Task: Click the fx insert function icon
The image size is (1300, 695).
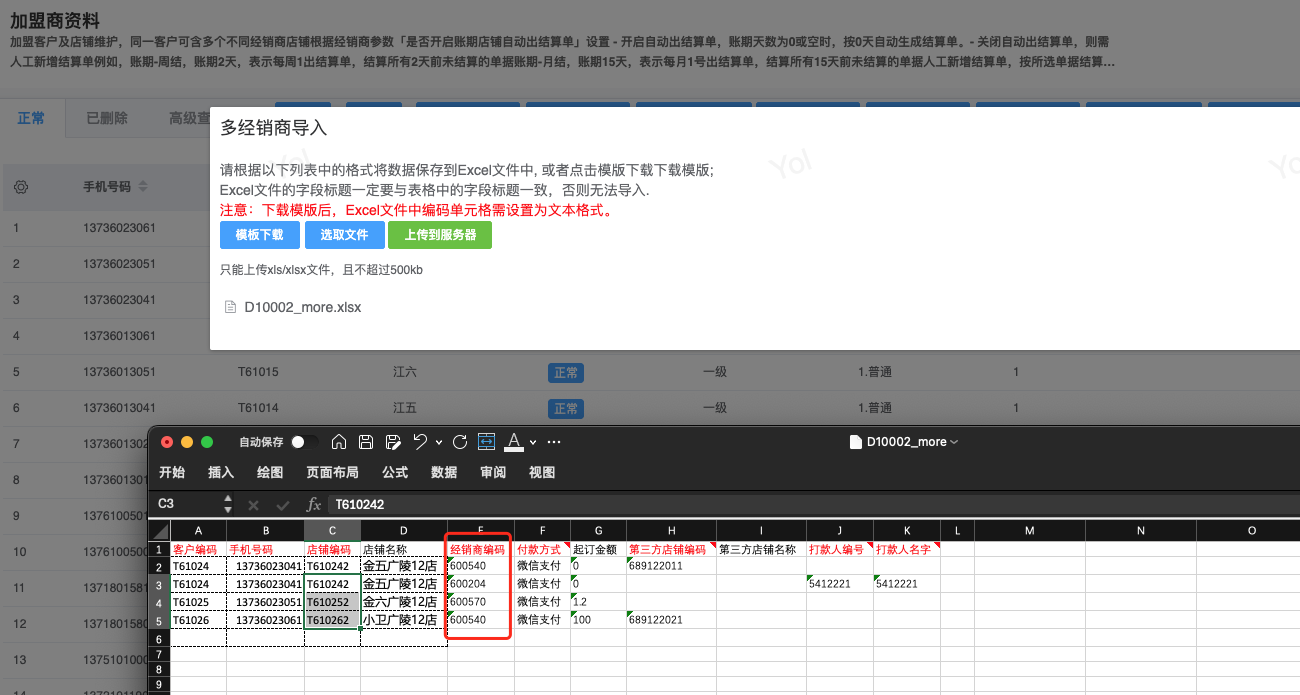Action: [x=313, y=505]
